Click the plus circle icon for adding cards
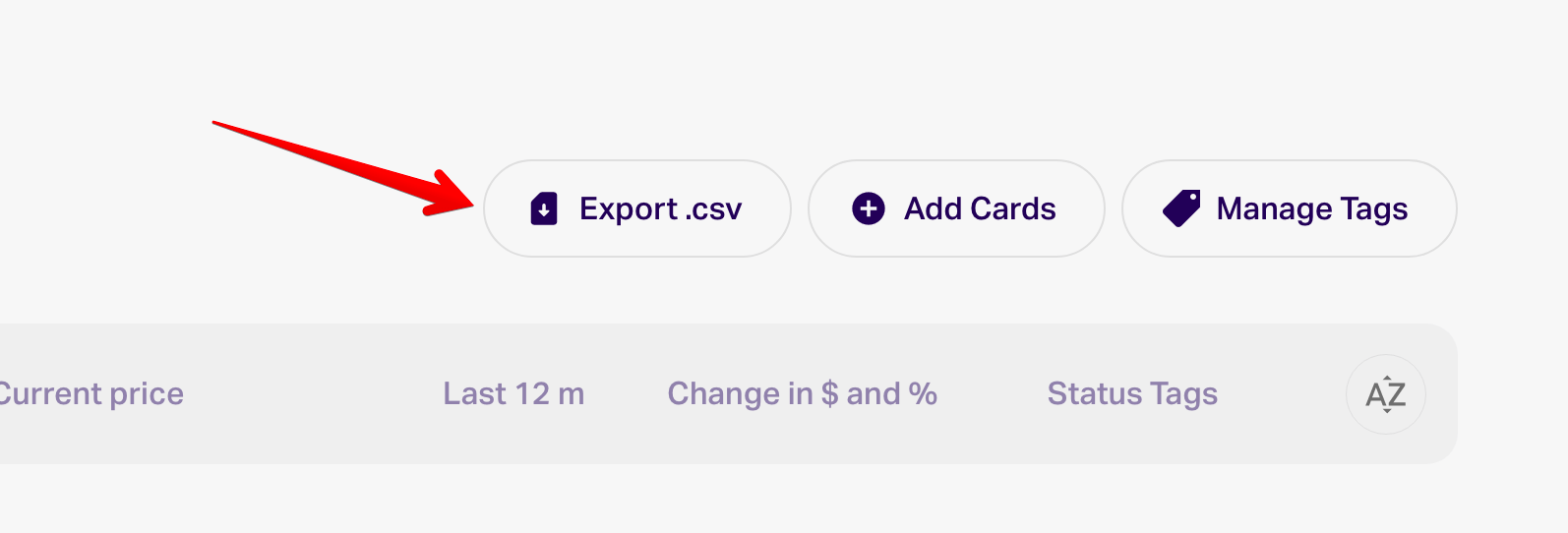Screen dimensions: 1568x533 point(868,208)
